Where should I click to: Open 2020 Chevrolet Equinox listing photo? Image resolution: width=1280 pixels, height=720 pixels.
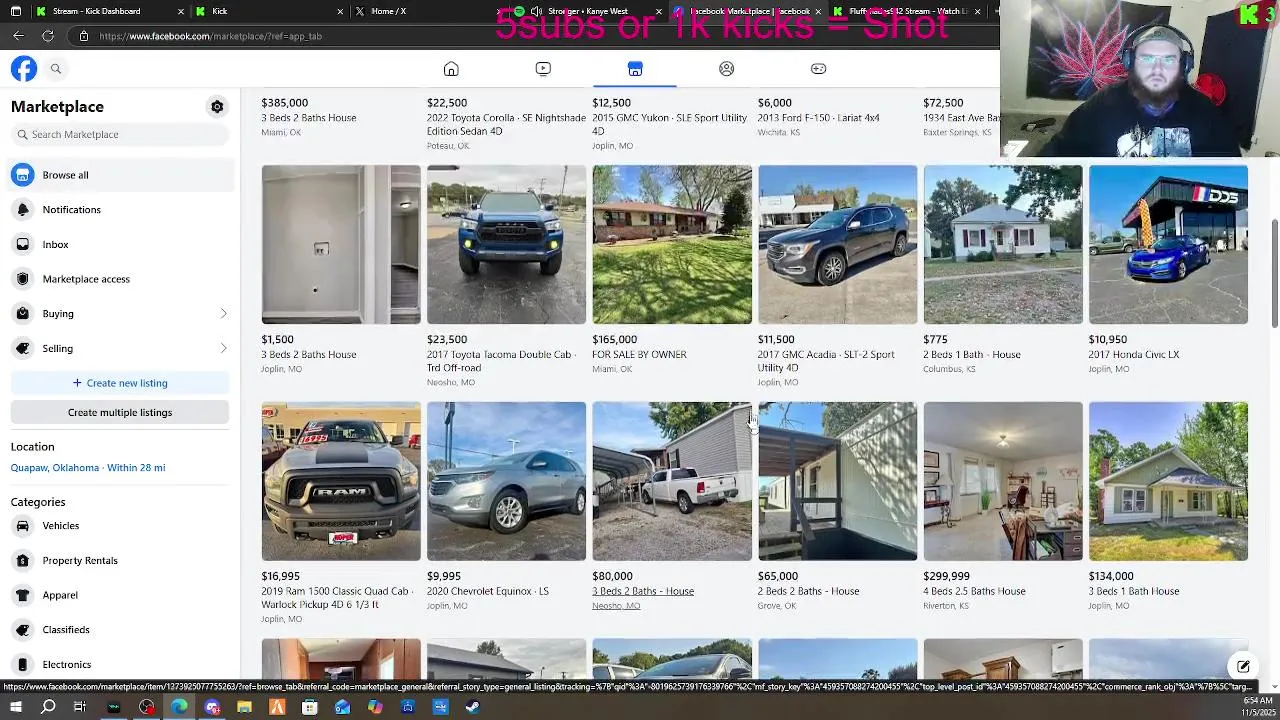pyautogui.click(x=506, y=481)
